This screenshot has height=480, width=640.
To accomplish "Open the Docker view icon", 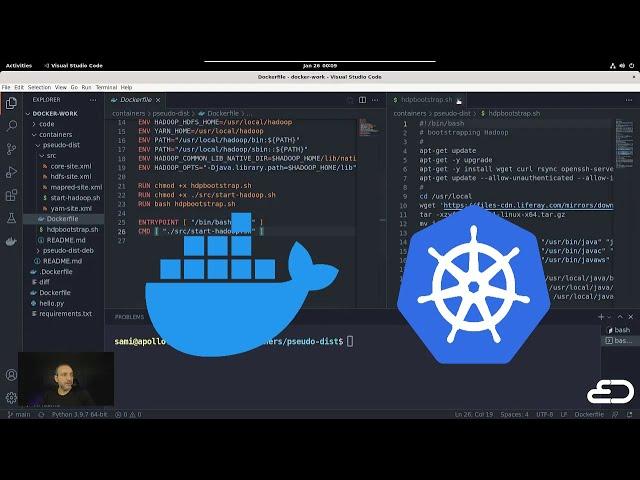I will click(x=11, y=241).
